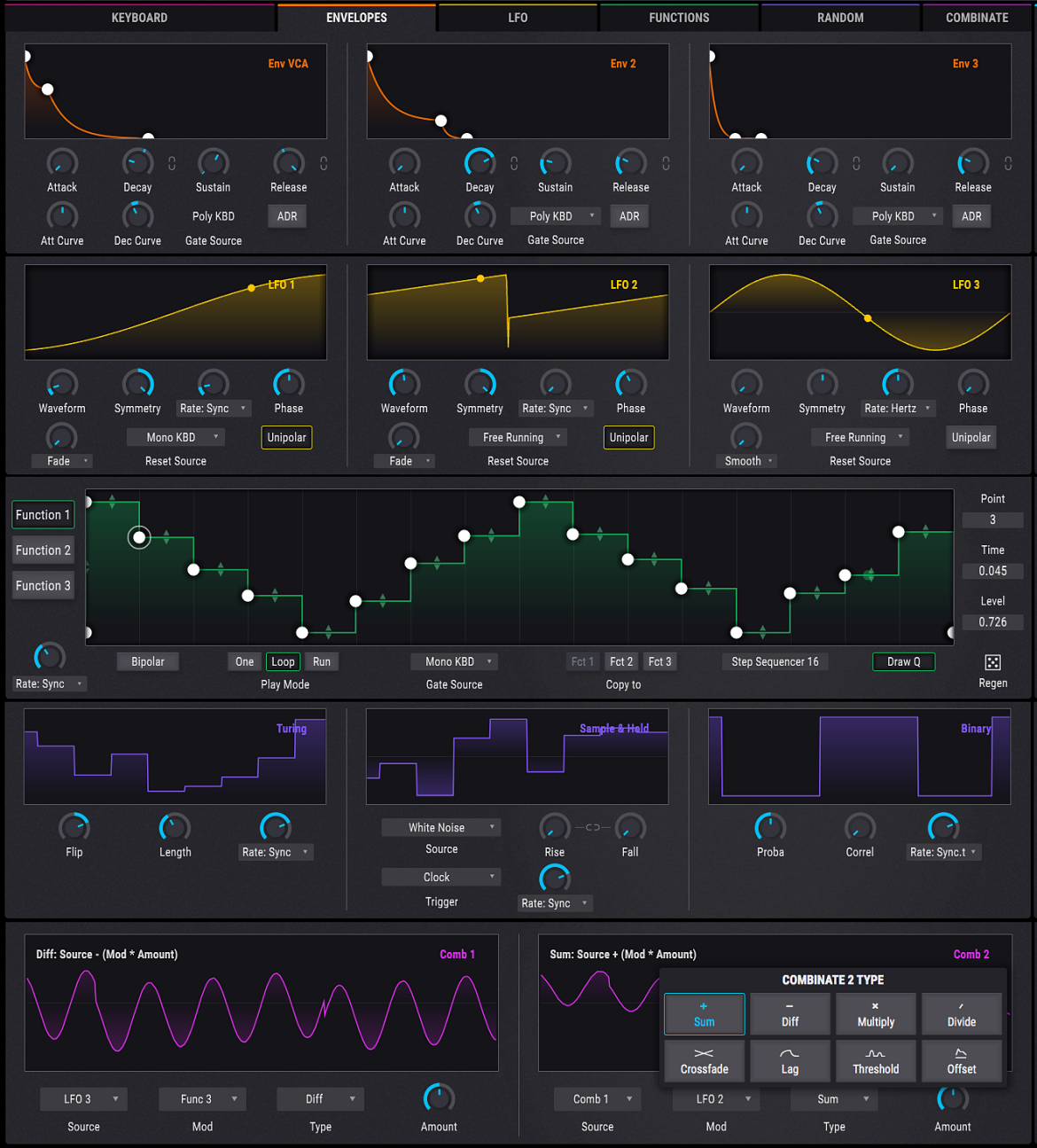Switch to the FUNCTIONS tab
This screenshot has height=1148, width=1037.
tap(680, 18)
